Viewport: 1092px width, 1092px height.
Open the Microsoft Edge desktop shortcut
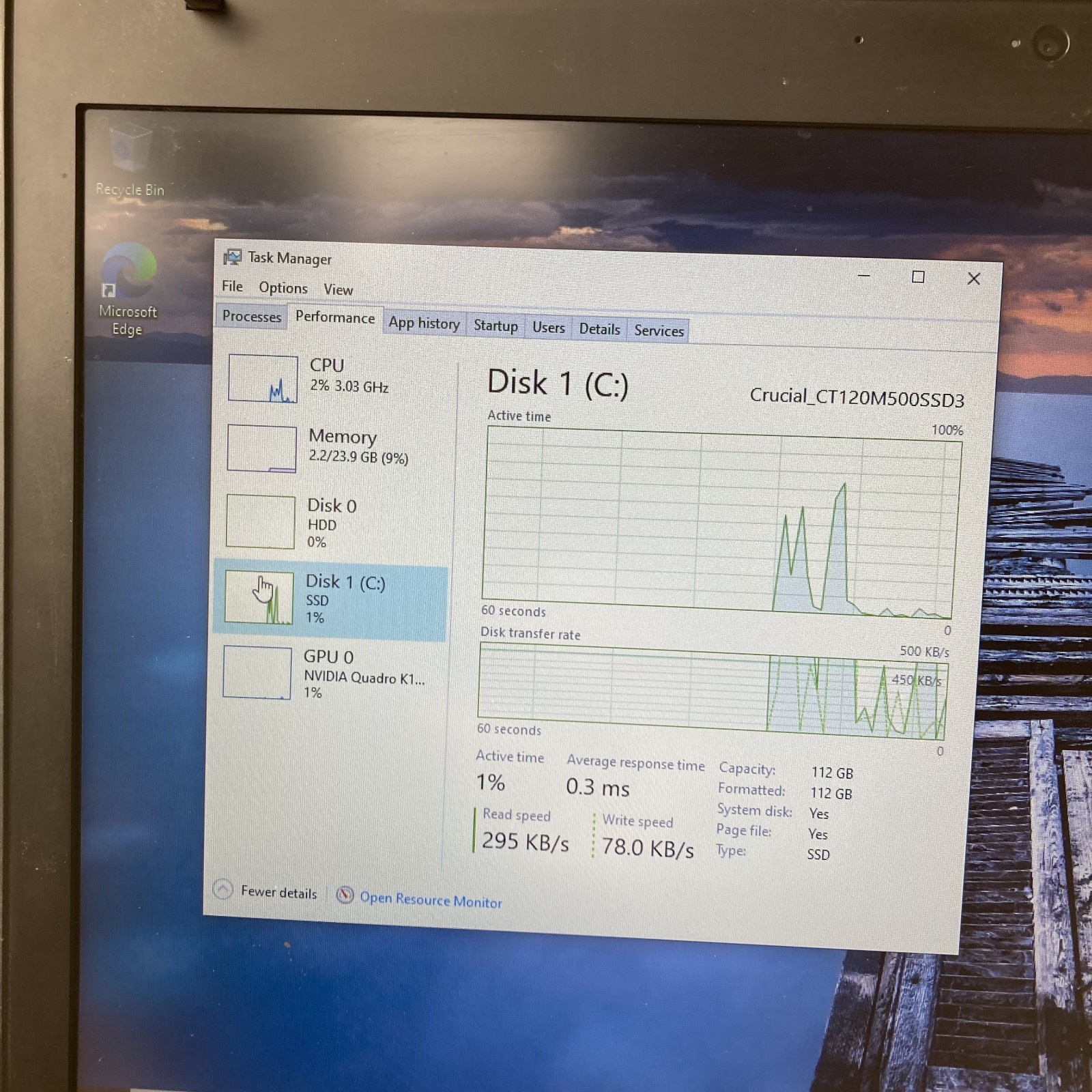pos(128,289)
